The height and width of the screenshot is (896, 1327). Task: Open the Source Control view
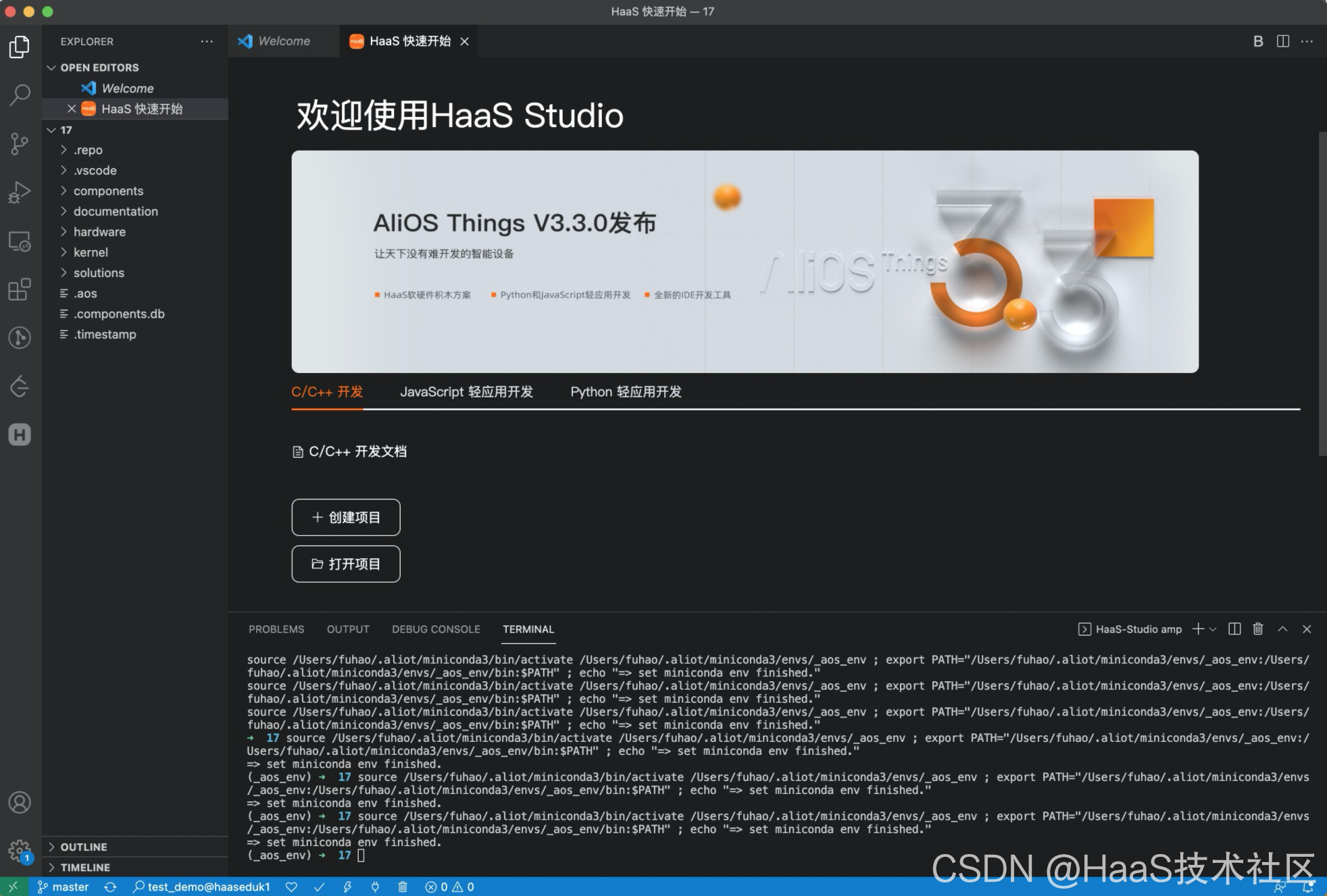20,143
